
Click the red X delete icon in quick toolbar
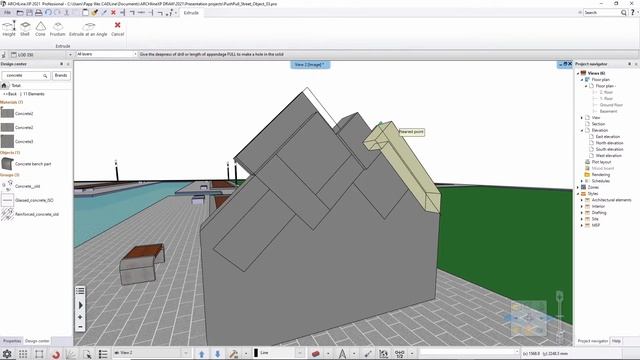click(x=113, y=13)
